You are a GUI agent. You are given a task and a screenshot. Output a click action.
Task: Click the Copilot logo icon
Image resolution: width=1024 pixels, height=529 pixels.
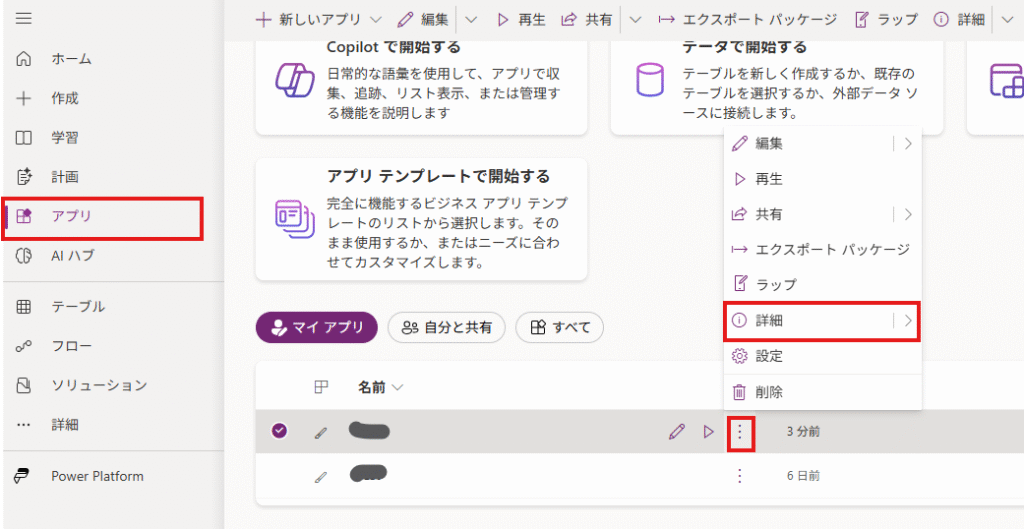295,80
